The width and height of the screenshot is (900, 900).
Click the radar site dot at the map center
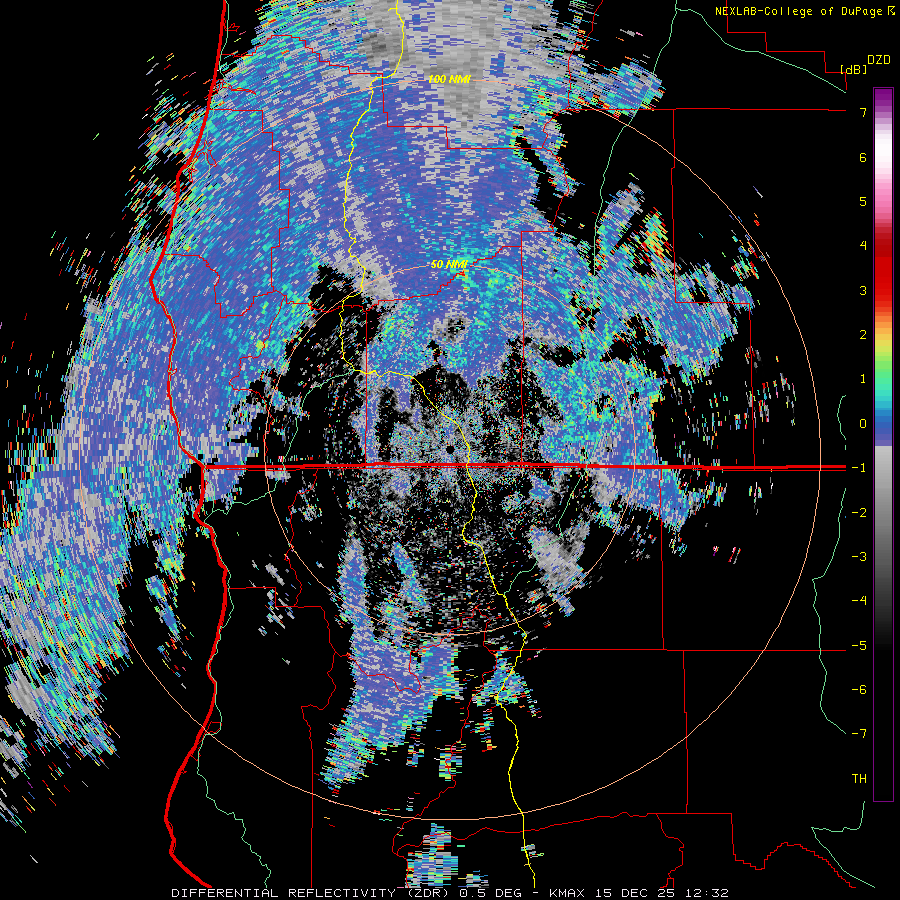point(451,448)
